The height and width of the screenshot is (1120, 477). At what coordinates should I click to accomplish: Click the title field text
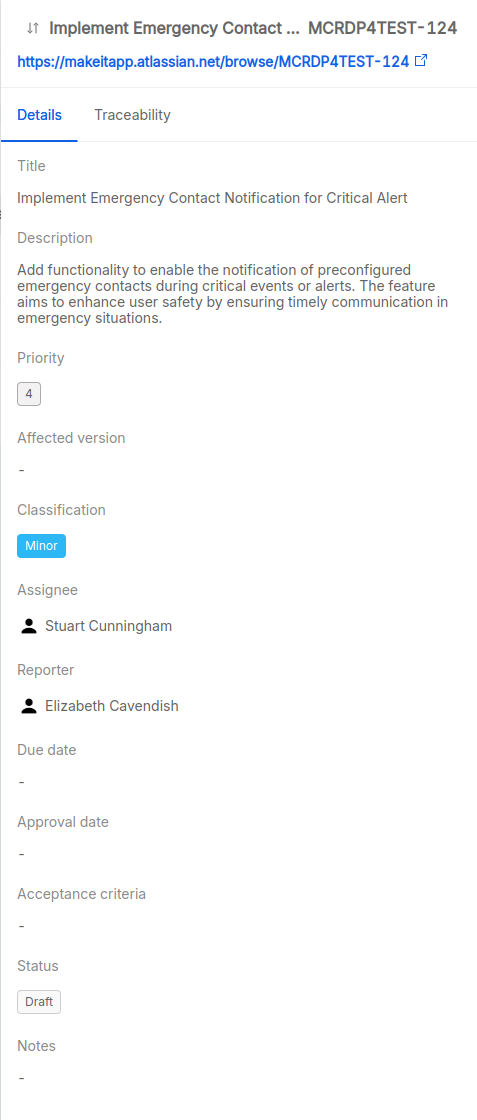[212, 198]
